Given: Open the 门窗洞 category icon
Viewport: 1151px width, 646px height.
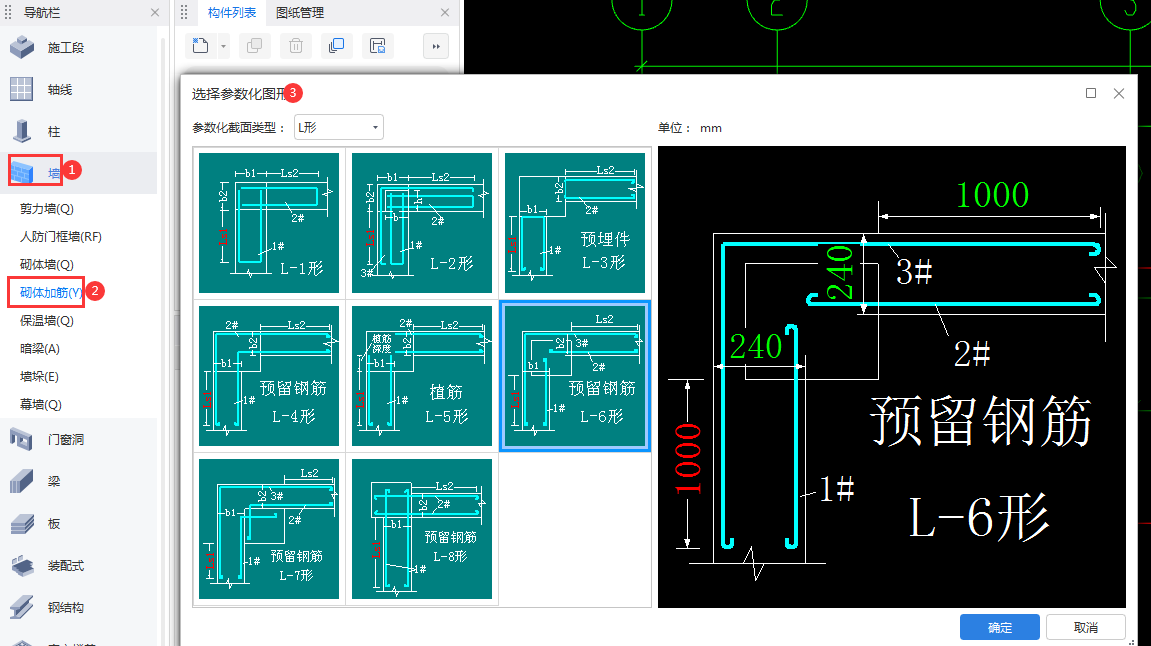Looking at the screenshot, I should point(21,439).
